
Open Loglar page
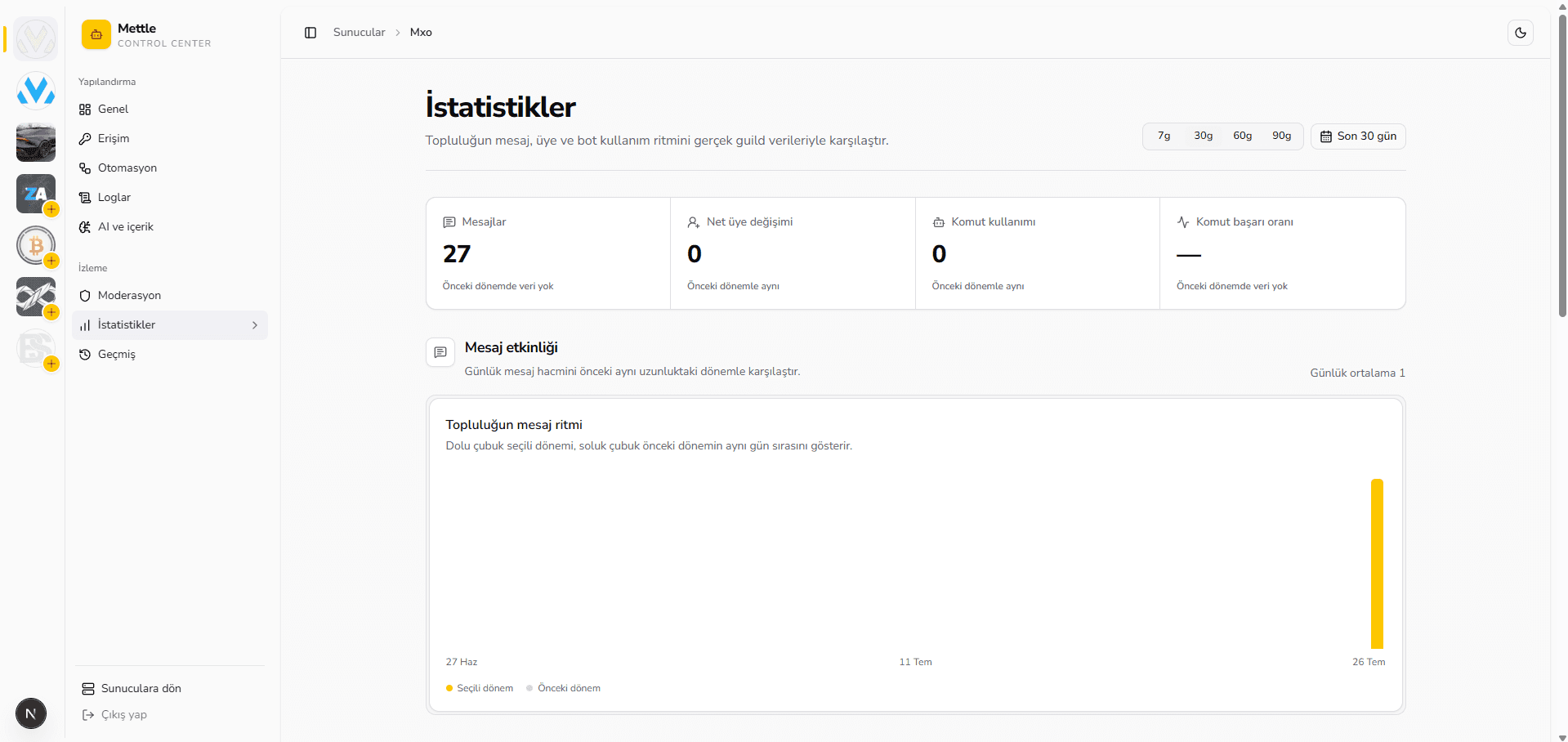[x=170, y=198]
